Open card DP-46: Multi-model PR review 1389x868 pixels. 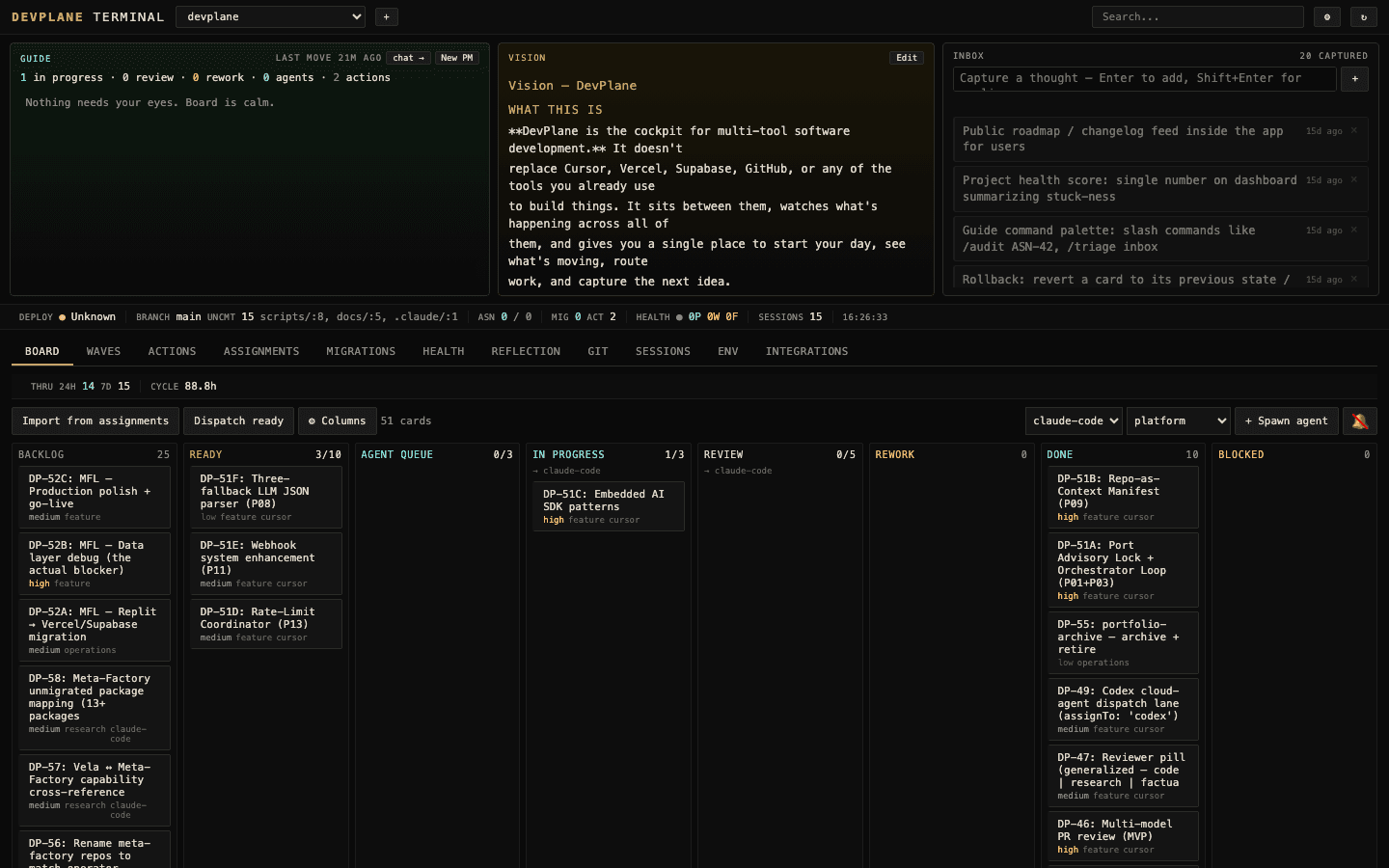click(x=1123, y=835)
